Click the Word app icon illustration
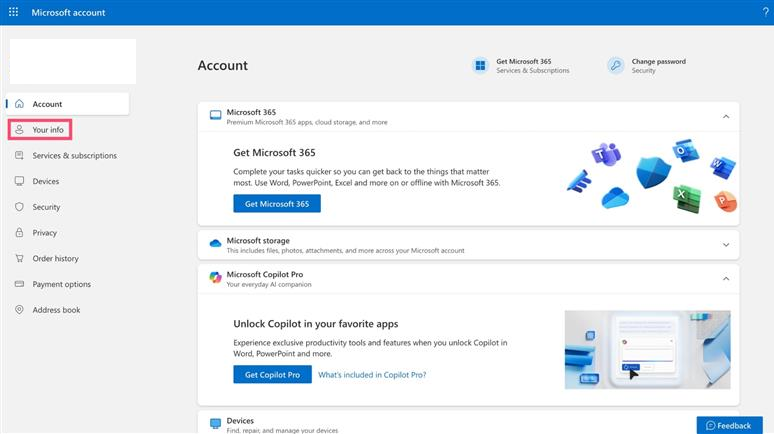Image resolution: width=774 pixels, height=434 pixels. (723, 167)
